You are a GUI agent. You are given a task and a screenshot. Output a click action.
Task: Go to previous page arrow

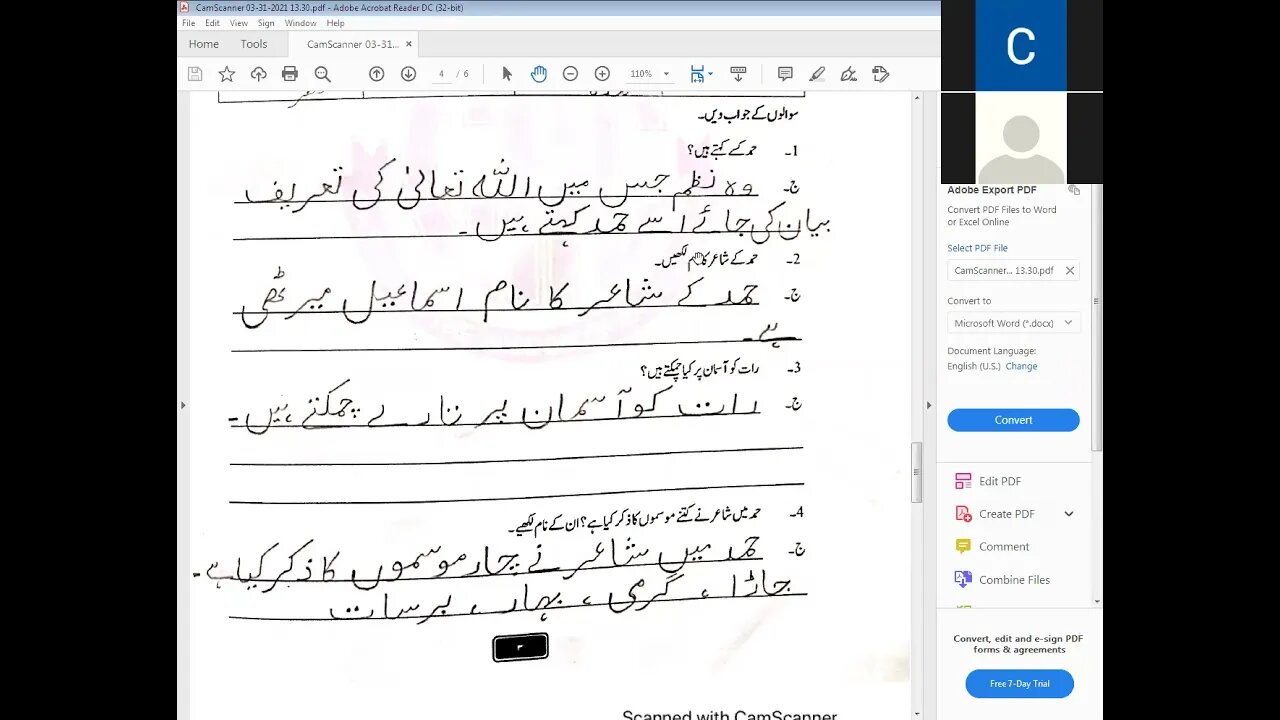376,74
